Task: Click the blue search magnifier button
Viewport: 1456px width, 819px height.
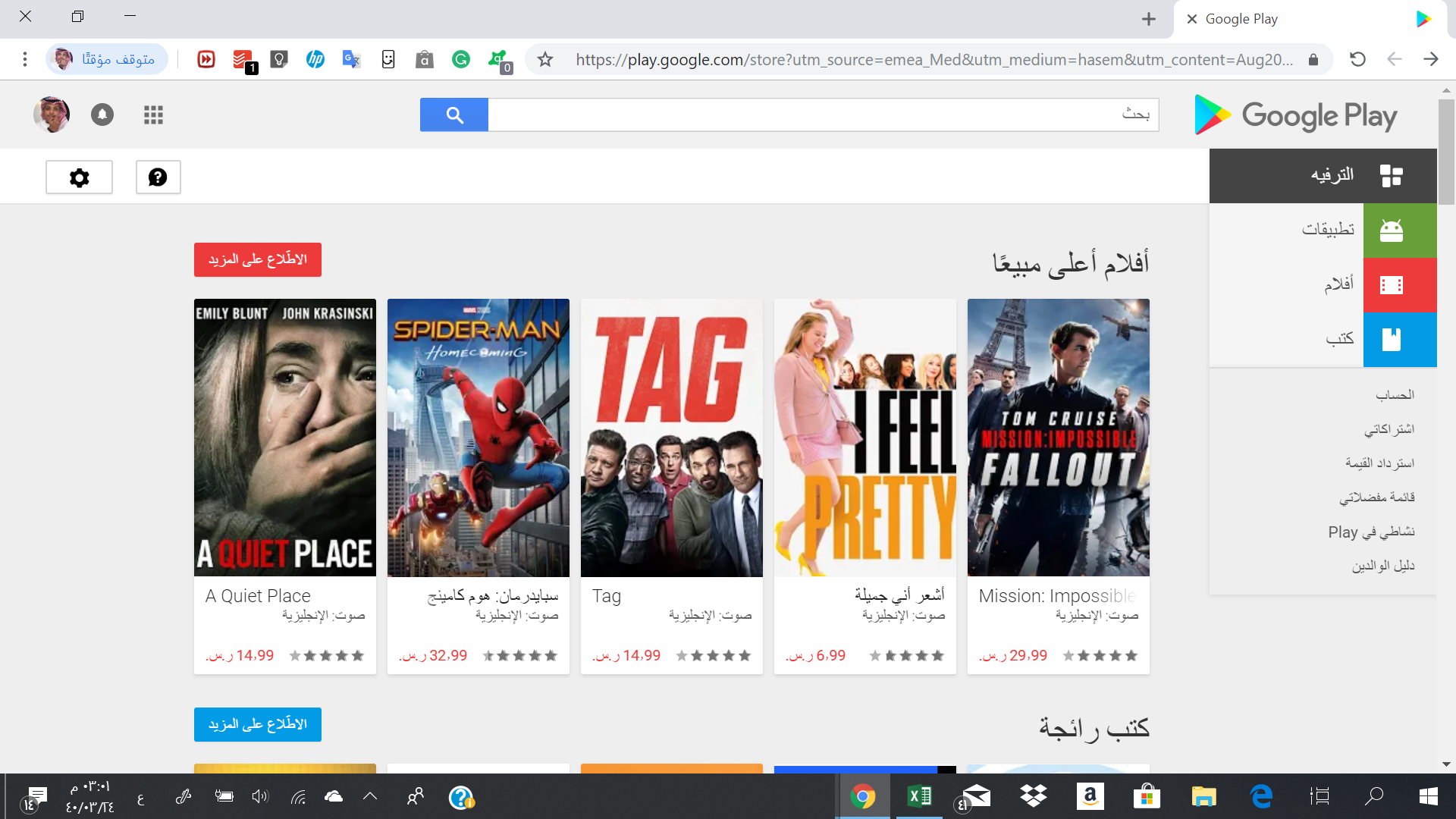Action: pyautogui.click(x=454, y=115)
